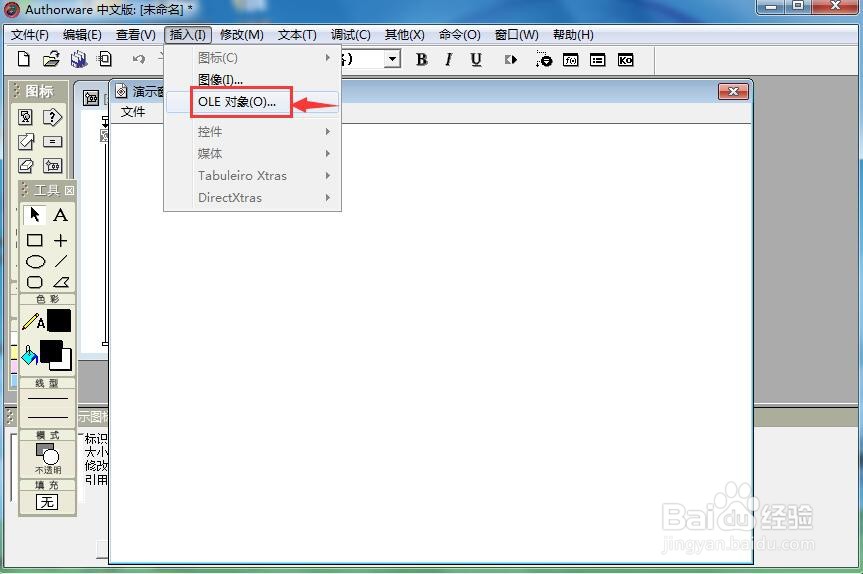The image size is (863, 574).
Task: Select the Straight Line plus tool
Action: point(61,240)
